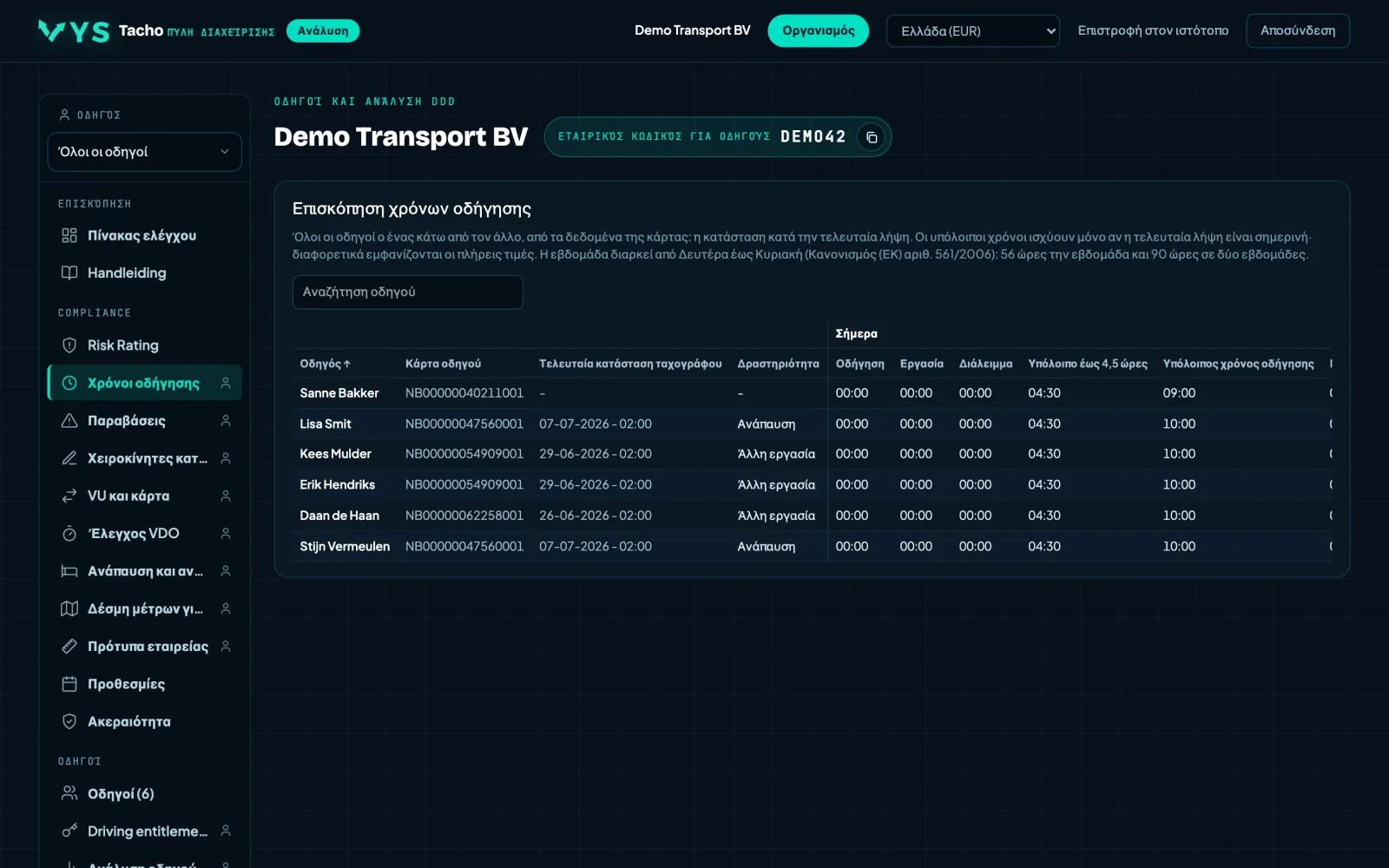The width and height of the screenshot is (1389, 868).
Task: Open the VU και κάρτα swap icon
Action: tap(69, 496)
